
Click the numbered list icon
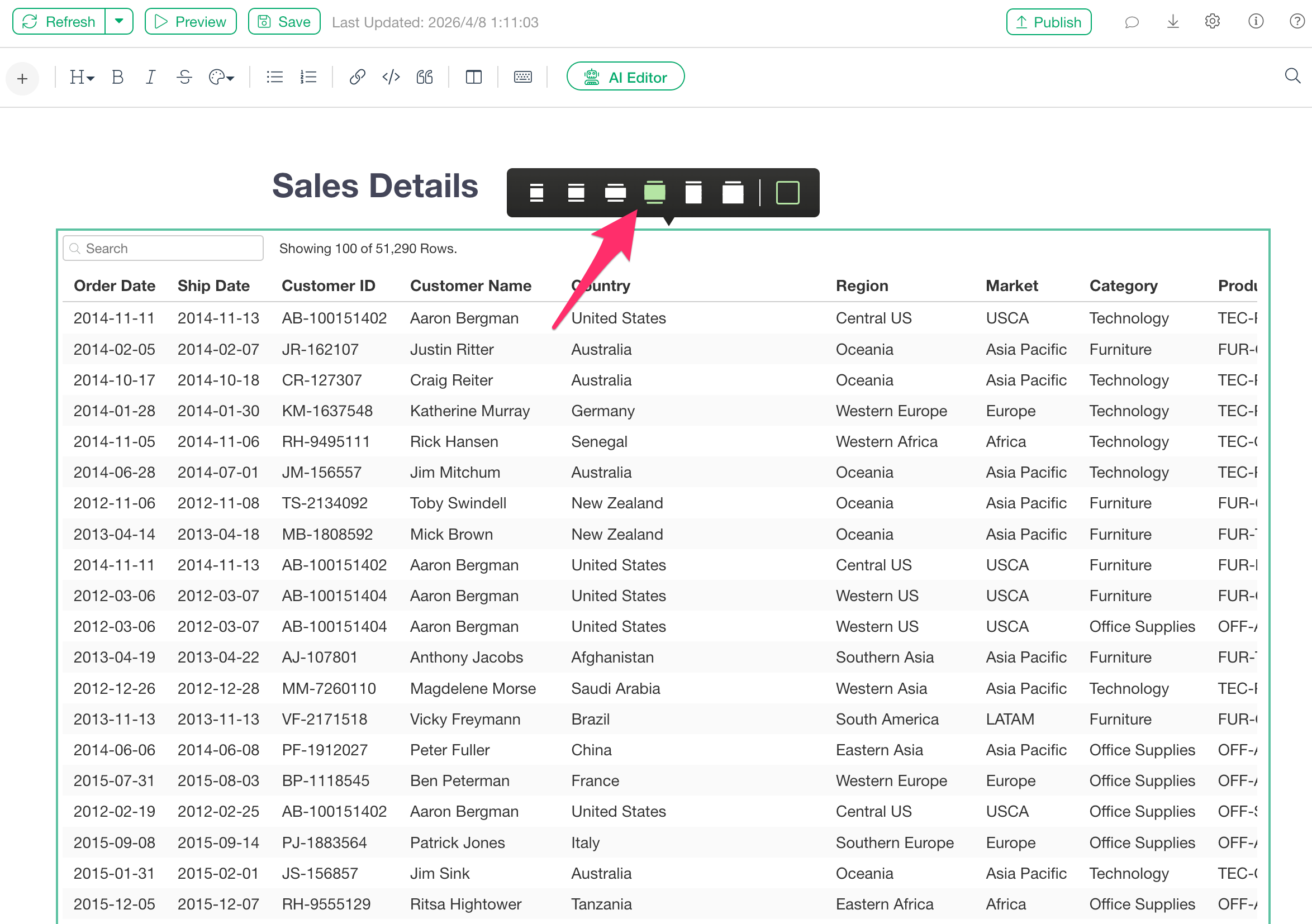tap(308, 77)
